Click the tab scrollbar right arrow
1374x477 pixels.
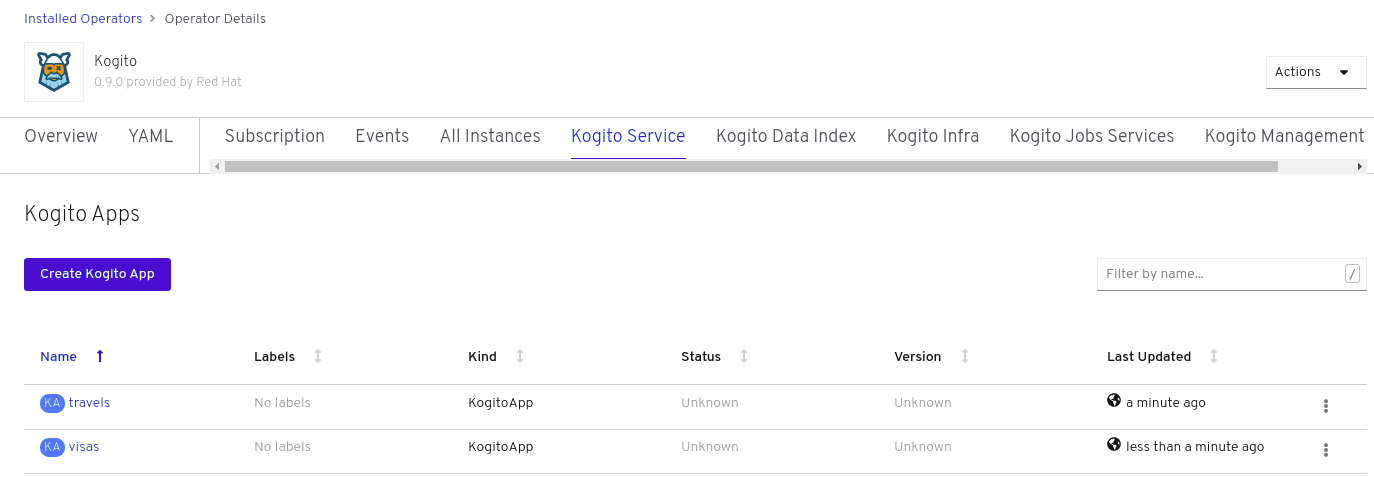[x=1360, y=166]
